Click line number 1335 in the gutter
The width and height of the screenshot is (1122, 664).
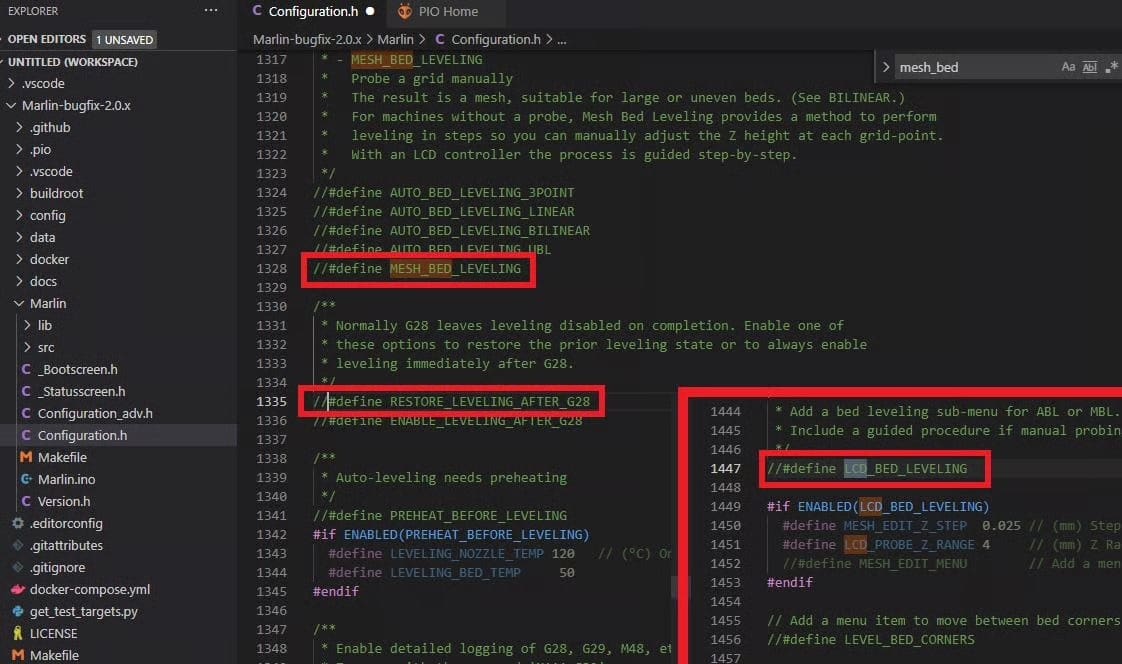click(x=271, y=401)
